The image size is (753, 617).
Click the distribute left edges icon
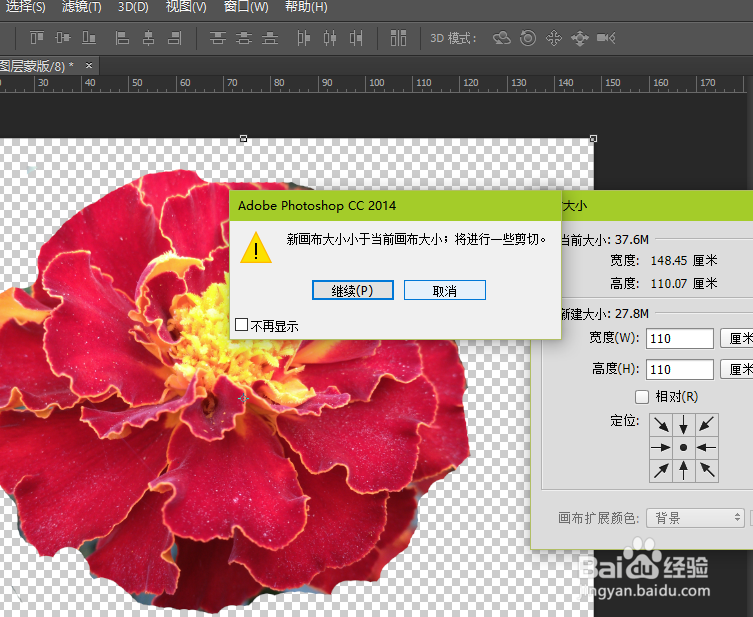(x=304, y=37)
